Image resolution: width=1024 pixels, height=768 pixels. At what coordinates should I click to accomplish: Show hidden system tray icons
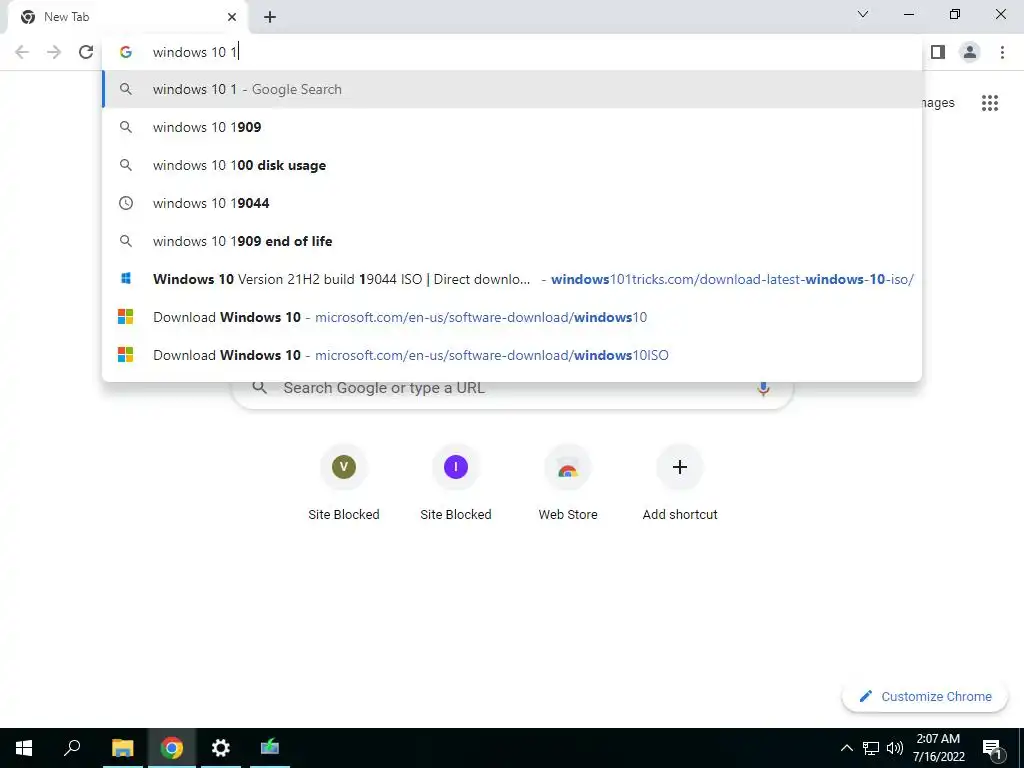[x=846, y=748]
